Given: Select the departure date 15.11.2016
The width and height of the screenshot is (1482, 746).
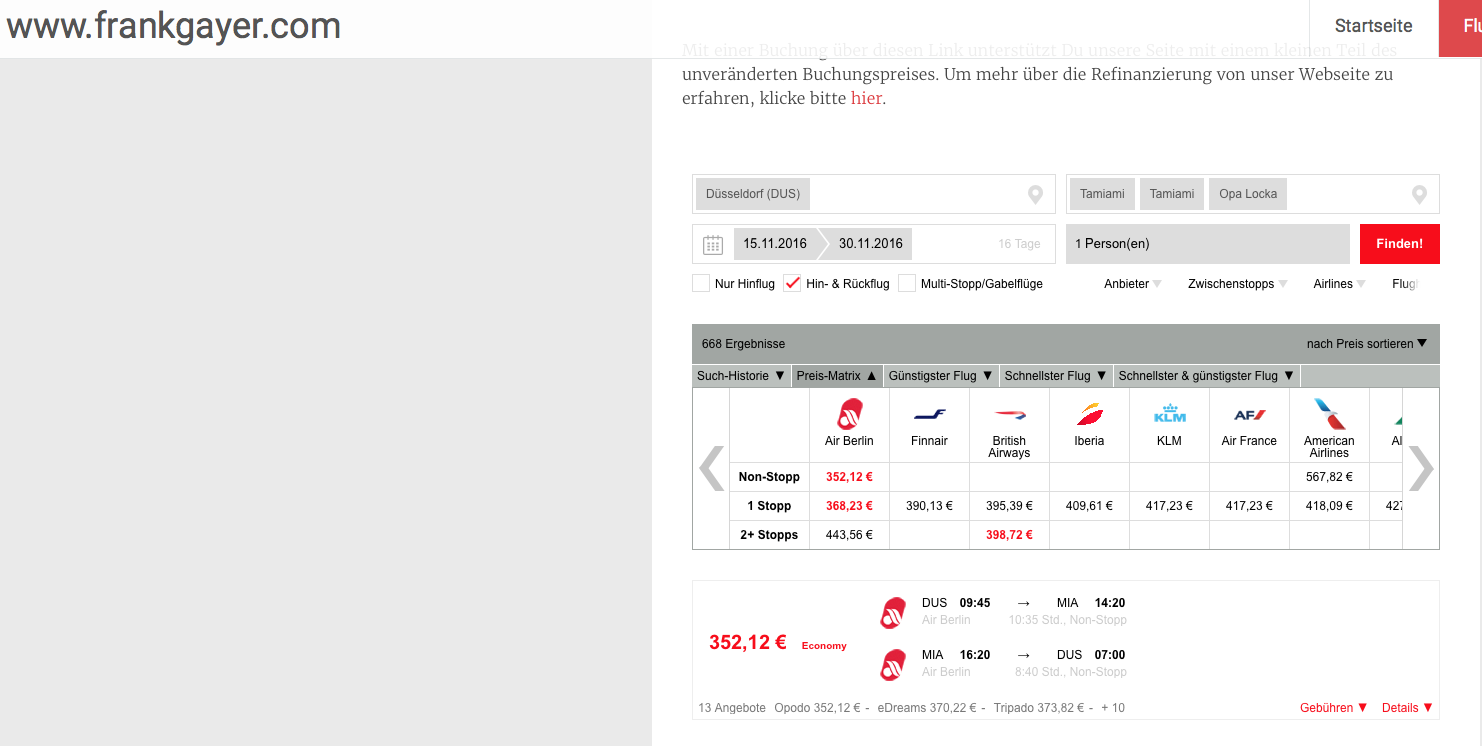Looking at the screenshot, I should [775, 244].
